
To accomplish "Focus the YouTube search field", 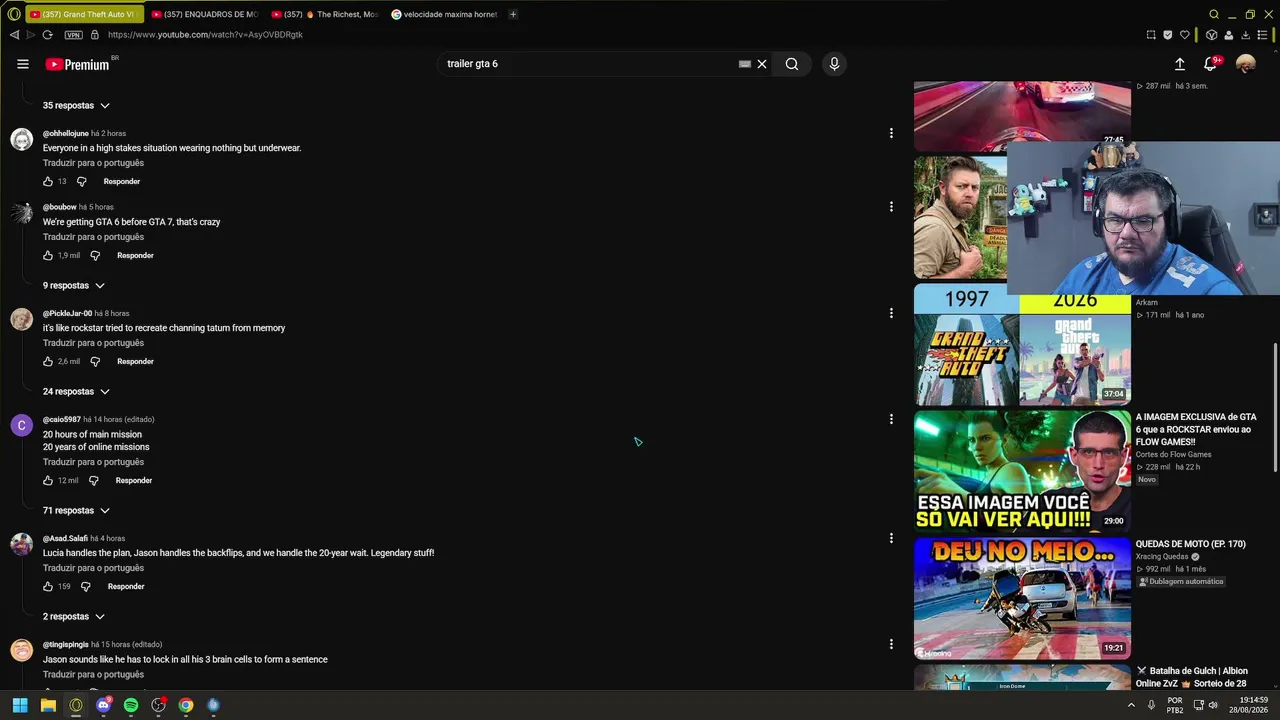I will [x=590, y=64].
